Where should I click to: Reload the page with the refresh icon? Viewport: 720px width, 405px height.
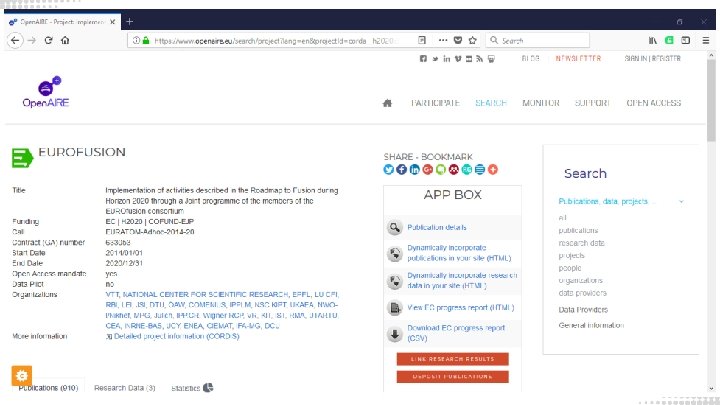pos(48,40)
